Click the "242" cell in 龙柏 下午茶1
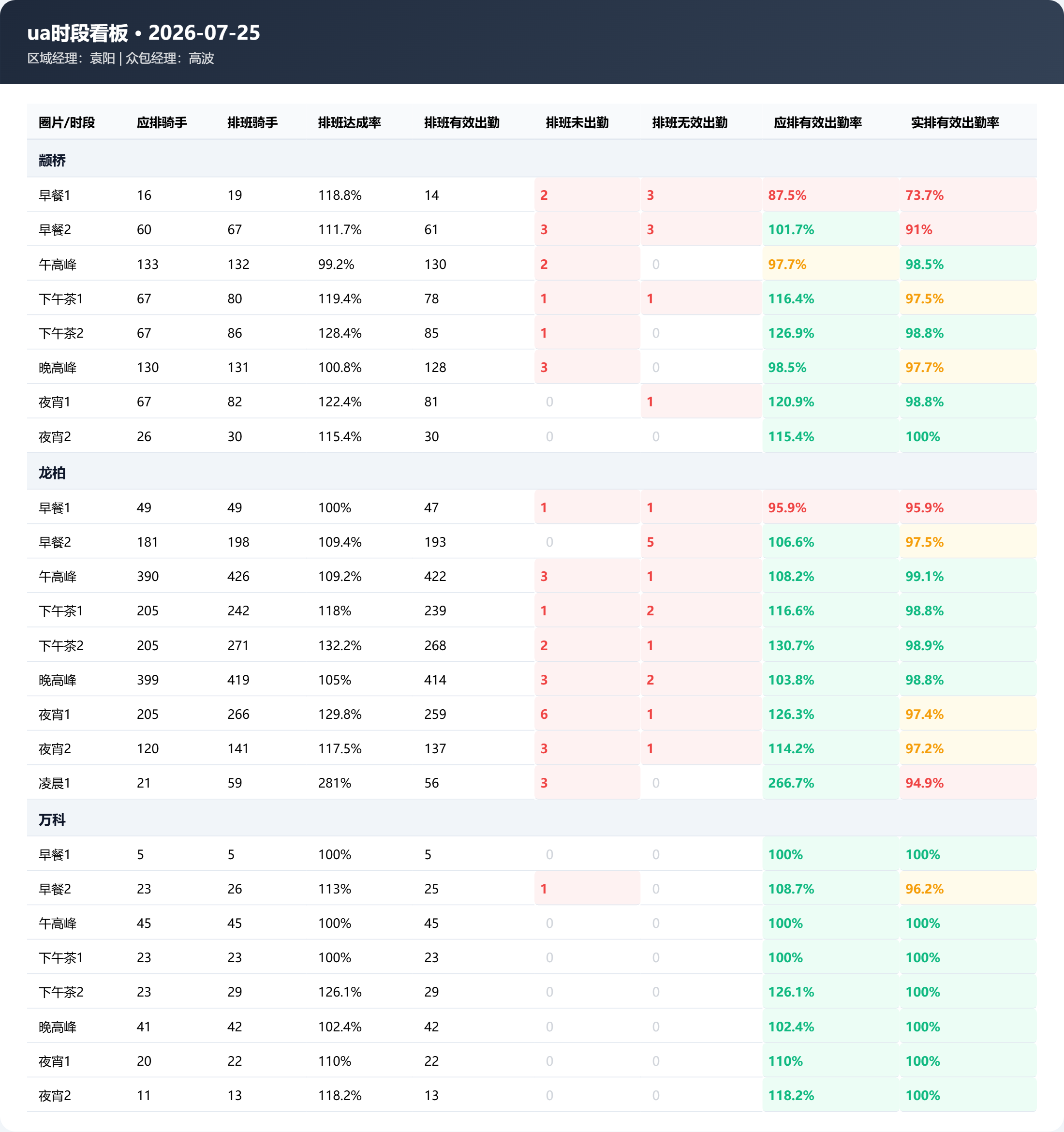Image resolution: width=1064 pixels, height=1132 pixels. click(x=238, y=611)
